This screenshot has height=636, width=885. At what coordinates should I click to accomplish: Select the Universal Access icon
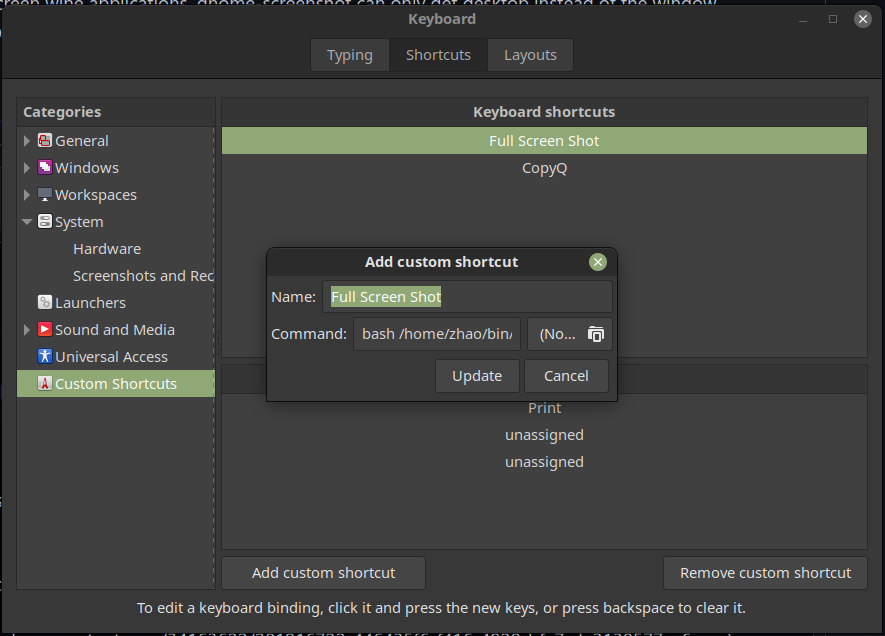click(x=44, y=356)
